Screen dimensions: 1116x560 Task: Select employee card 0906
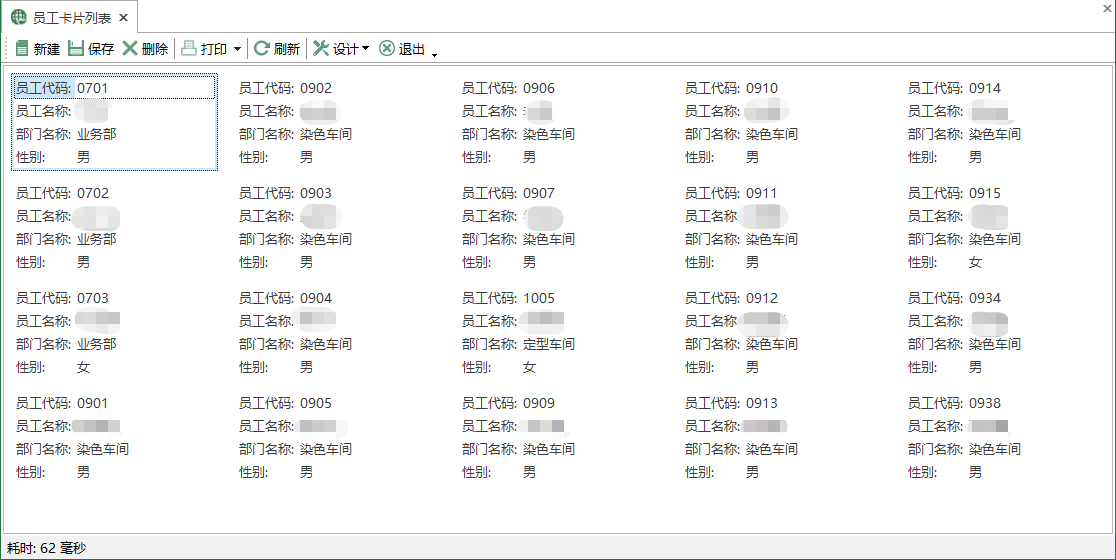(x=561, y=122)
